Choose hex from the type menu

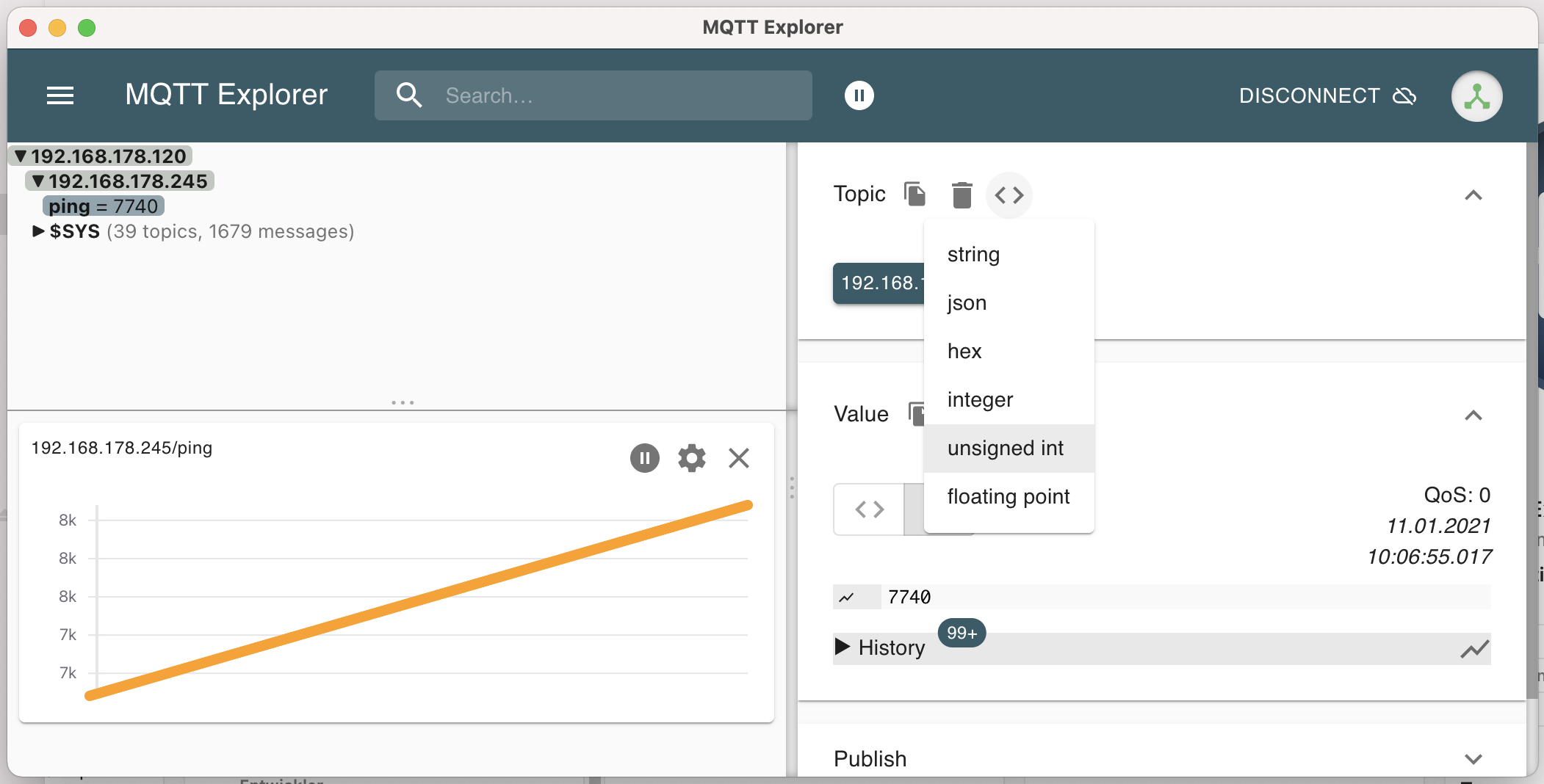tap(1009, 352)
